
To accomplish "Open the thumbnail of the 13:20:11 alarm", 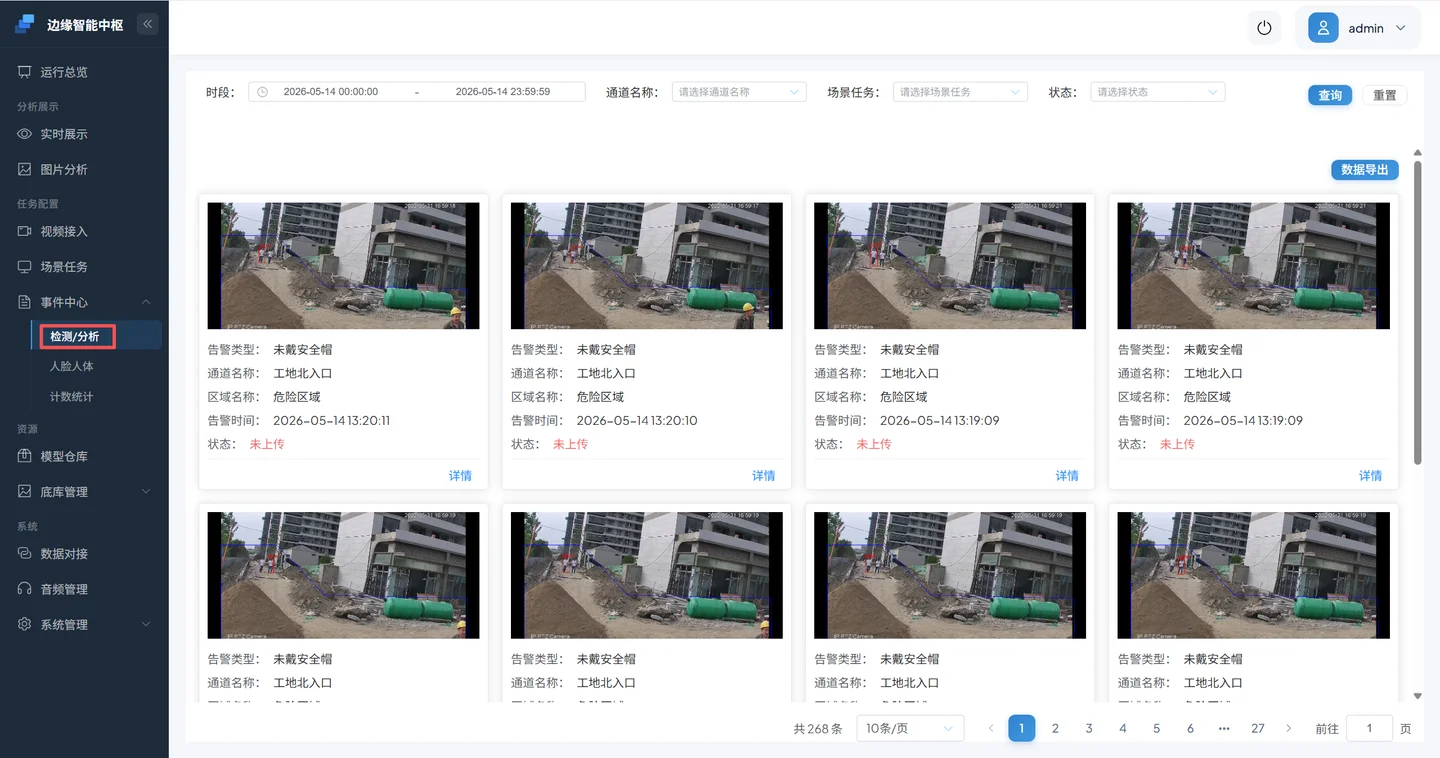I will click(x=343, y=266).
